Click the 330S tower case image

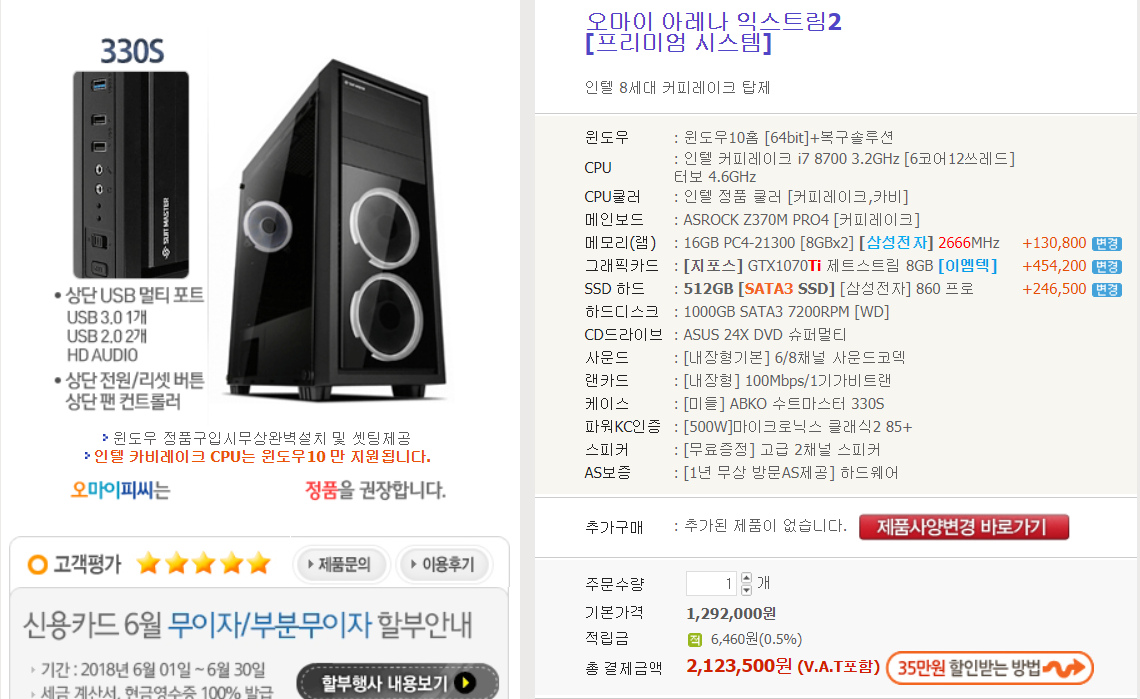click(x=334, y=230)
